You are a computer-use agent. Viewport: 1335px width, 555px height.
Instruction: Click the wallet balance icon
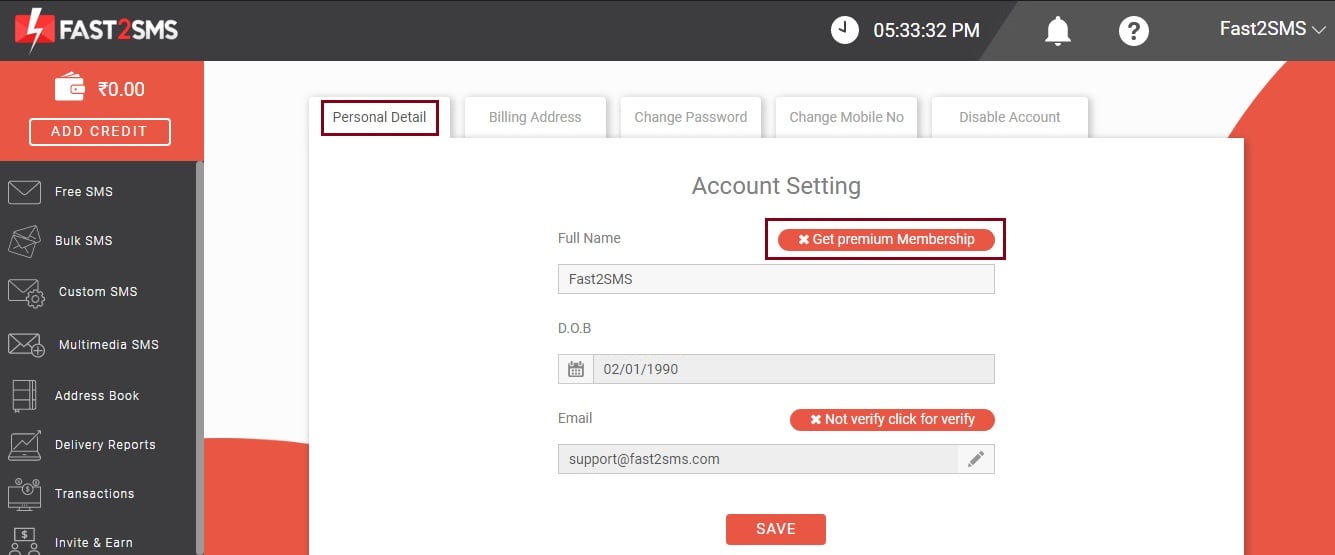70,88
